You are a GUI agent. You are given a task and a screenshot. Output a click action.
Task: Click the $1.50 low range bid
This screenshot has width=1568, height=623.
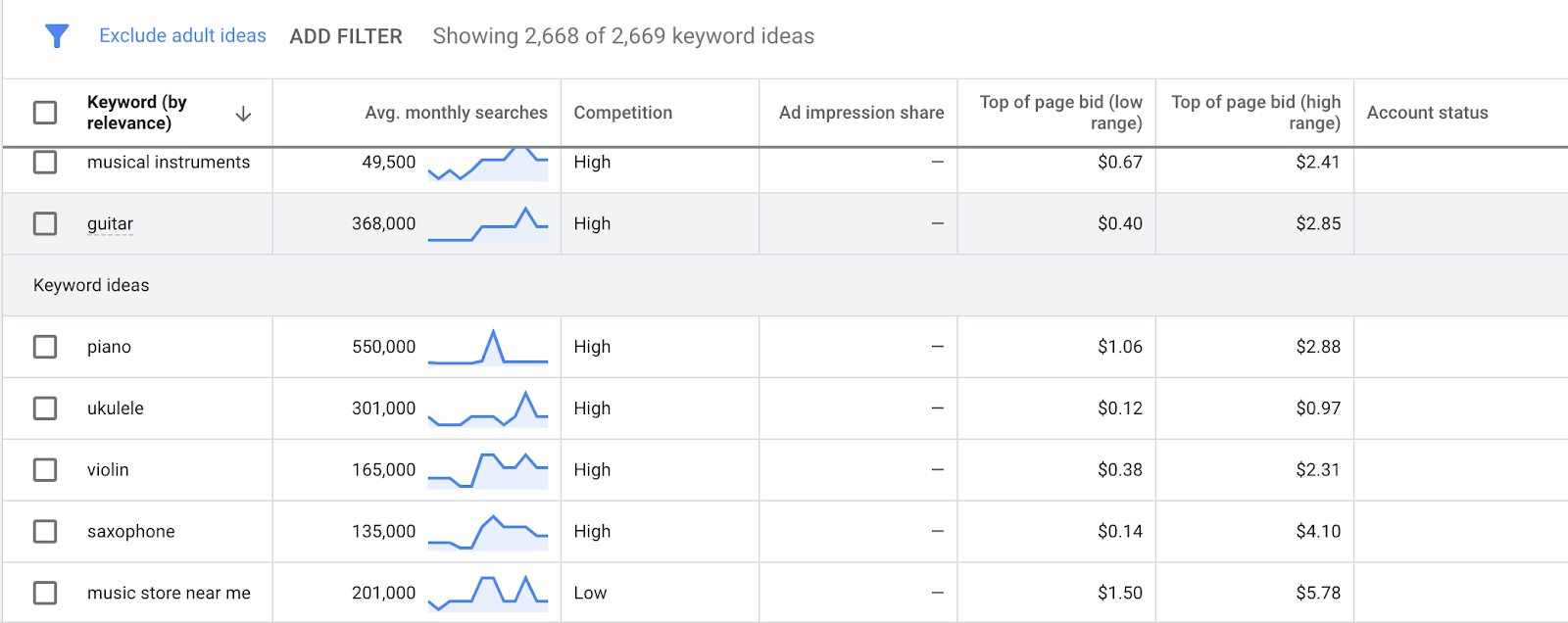1120,593
